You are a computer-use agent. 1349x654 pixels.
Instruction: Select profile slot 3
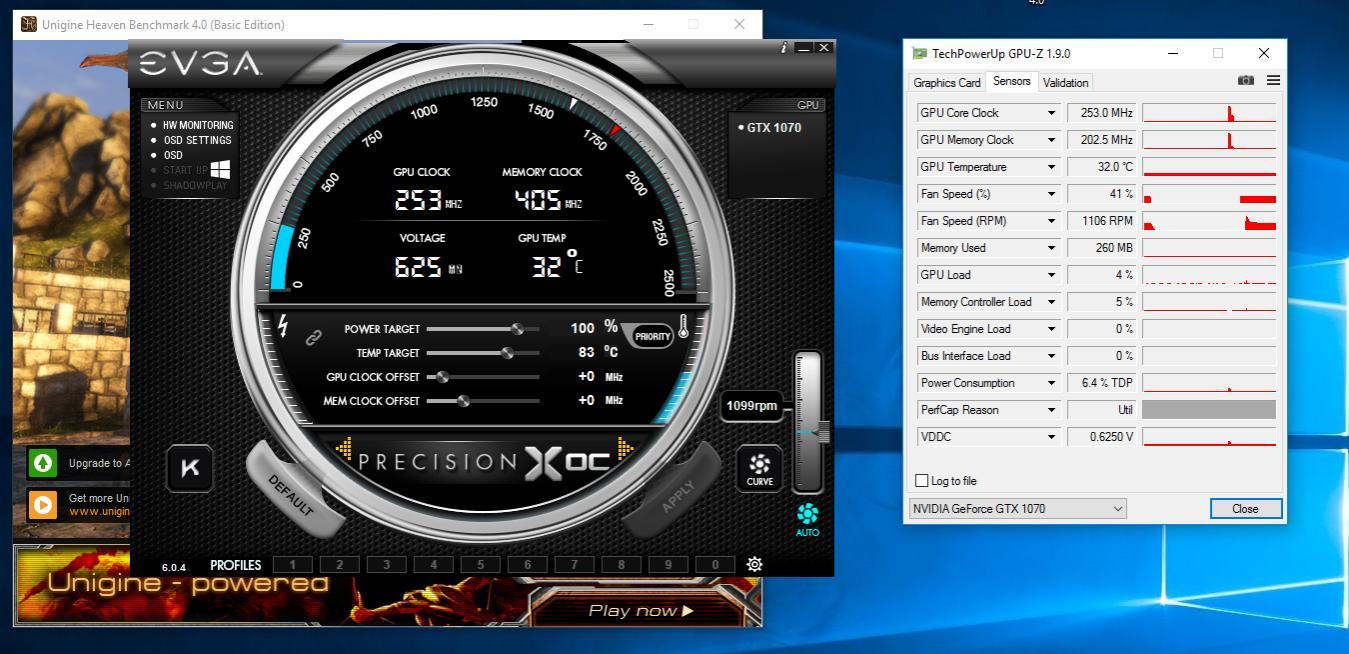pos(386,565)
